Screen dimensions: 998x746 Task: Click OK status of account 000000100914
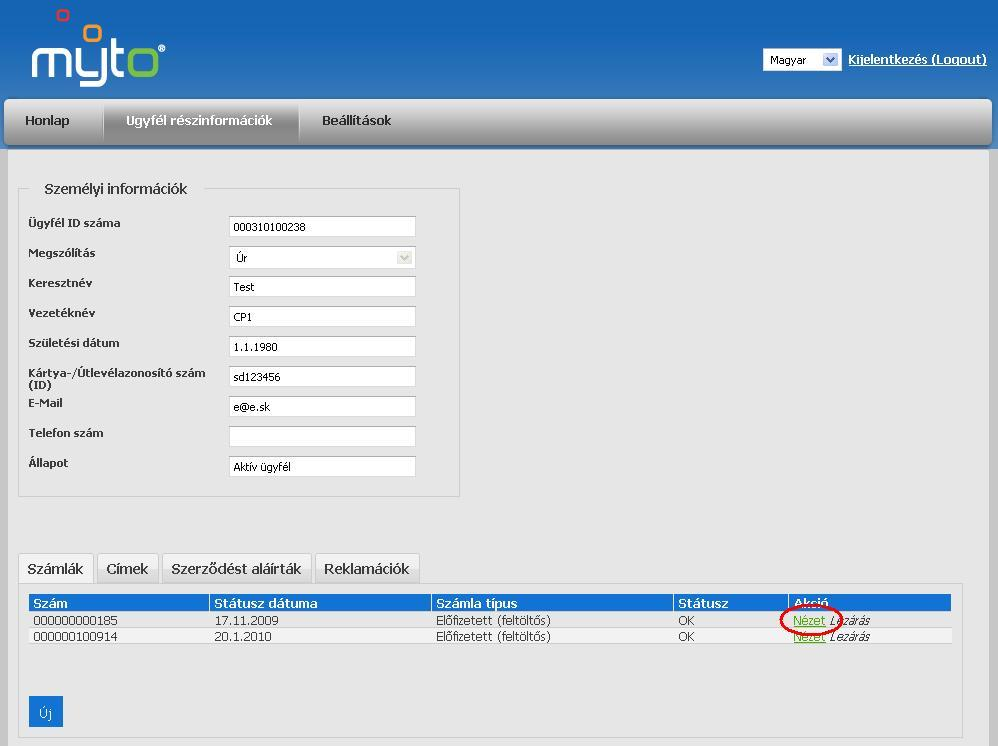tap(686, 637)
